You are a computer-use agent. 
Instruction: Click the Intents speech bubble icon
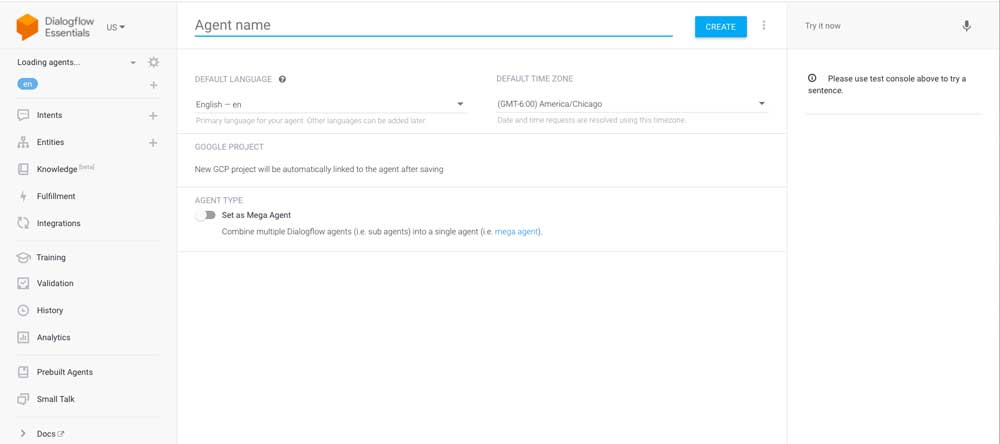[23, 115]
